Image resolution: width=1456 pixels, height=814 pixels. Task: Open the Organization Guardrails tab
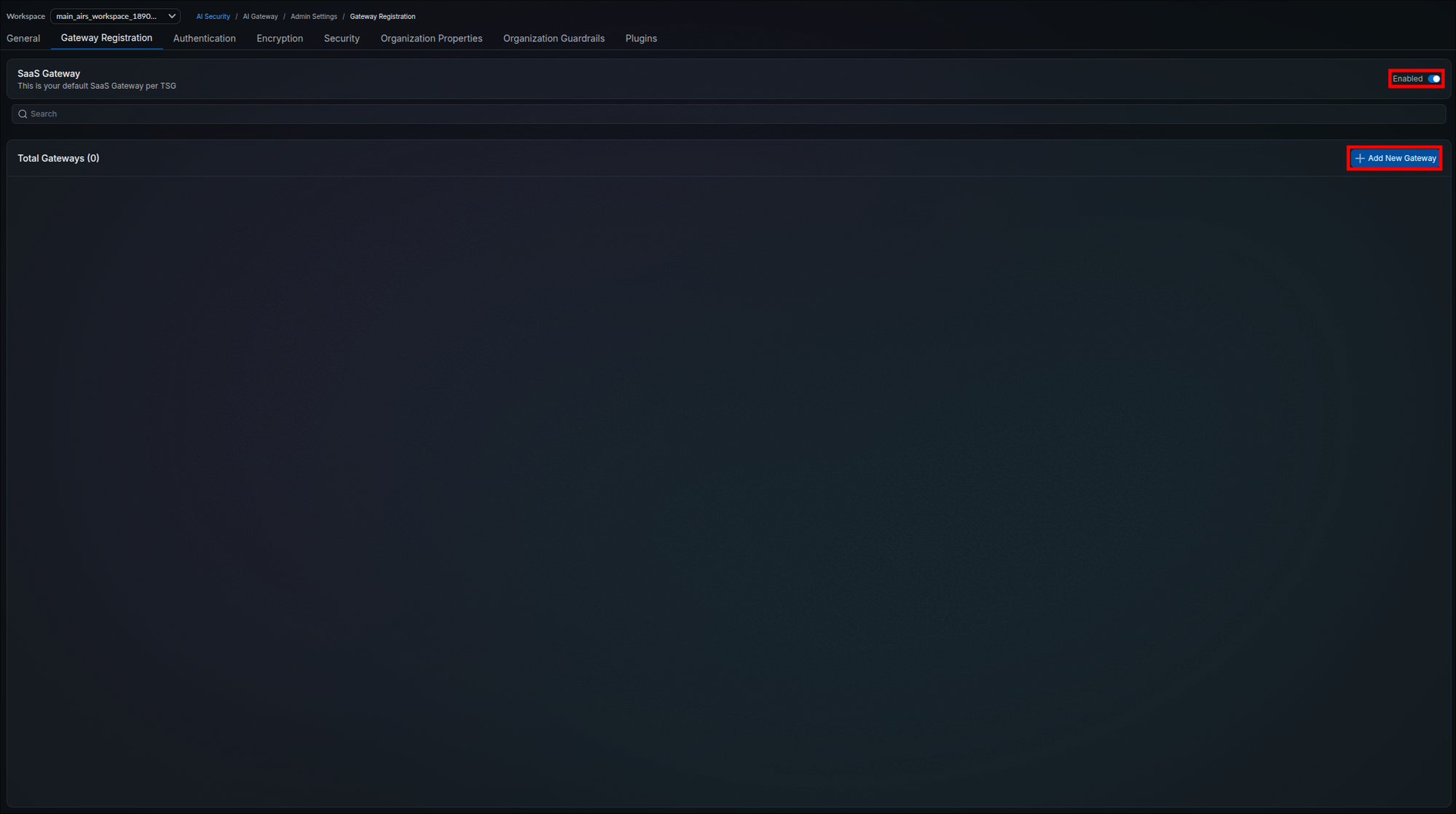point(554,39)
